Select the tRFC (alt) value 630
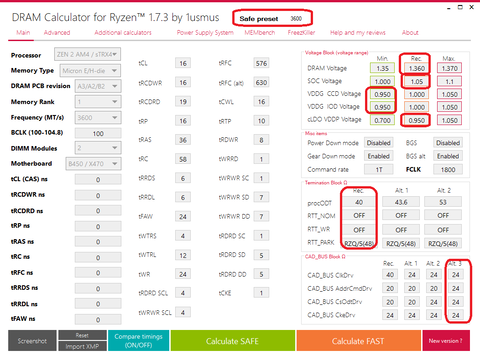This screenshot has height=361, width=480. (261, 82)
